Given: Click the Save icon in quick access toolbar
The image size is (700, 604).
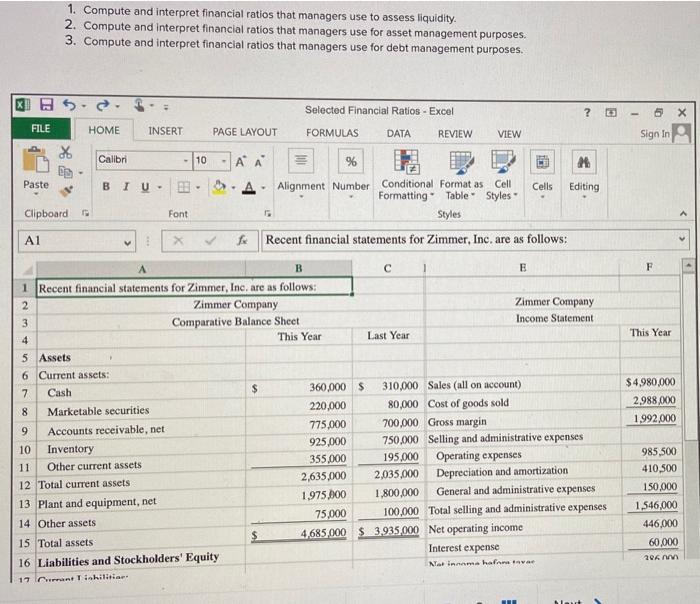Looking at the screenshot, I should pos(46,104).
